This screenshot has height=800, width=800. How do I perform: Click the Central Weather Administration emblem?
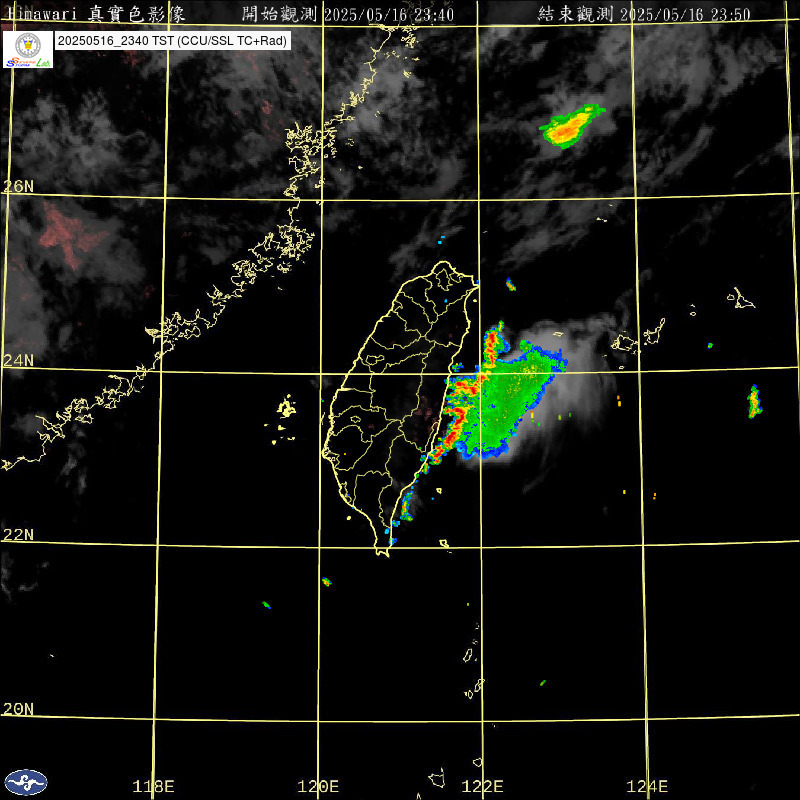(x=26, y=783)
